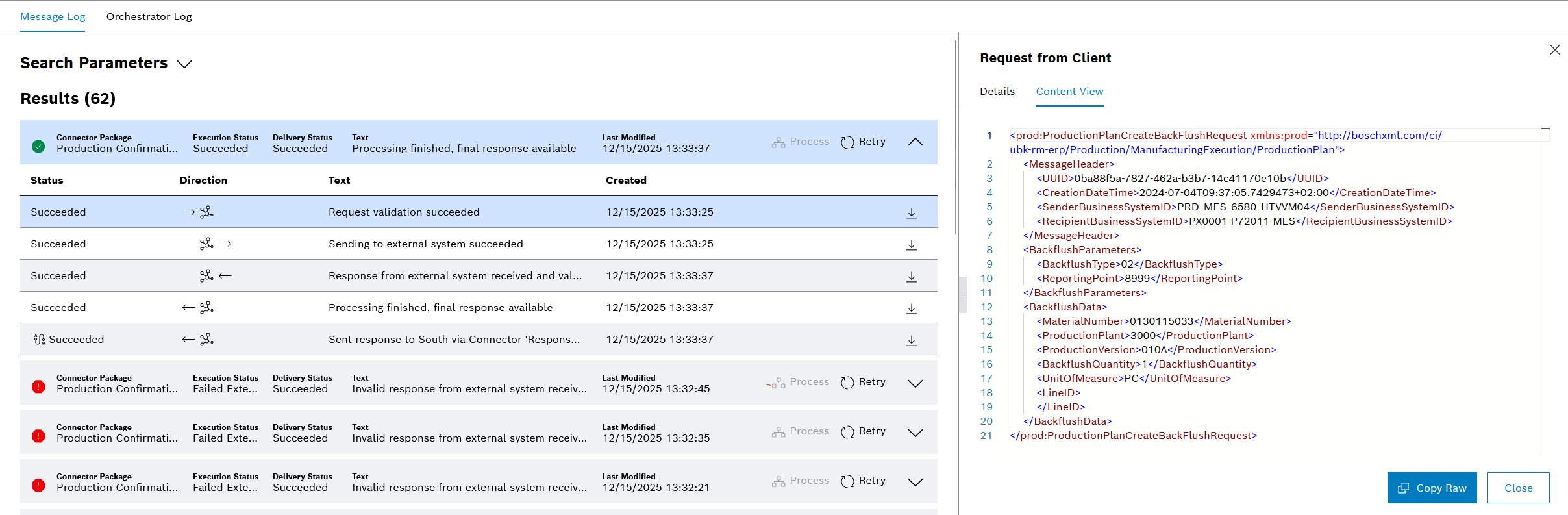This screenshot has height=515, width=1568.
Task: Expand the failed message from 13:32:21
Action: [915, 482]
